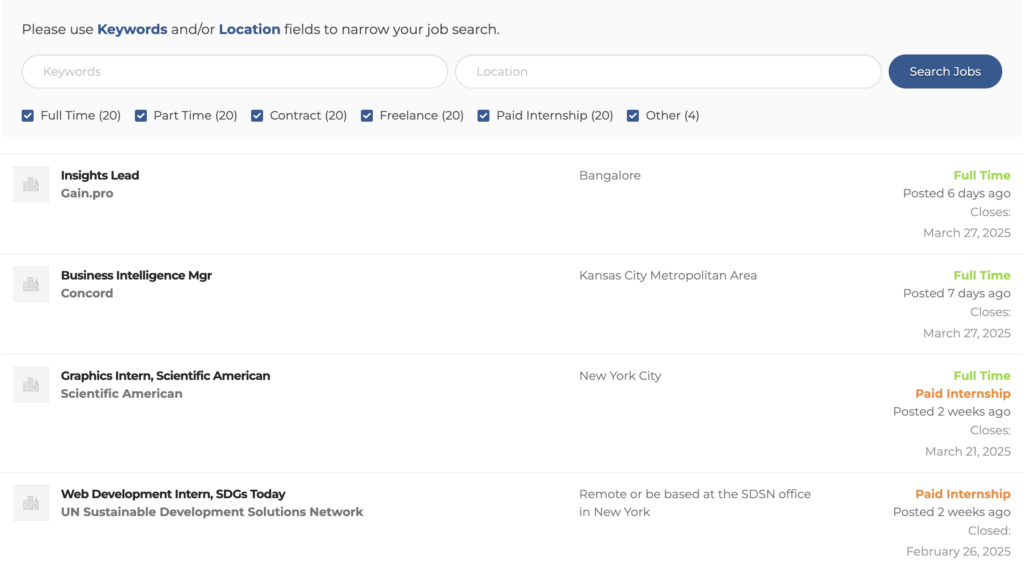Uncheck the Part Time filter checkbox
This screenshot has height=565, width=1024.
pyautogui.click(x=140, y=116)
